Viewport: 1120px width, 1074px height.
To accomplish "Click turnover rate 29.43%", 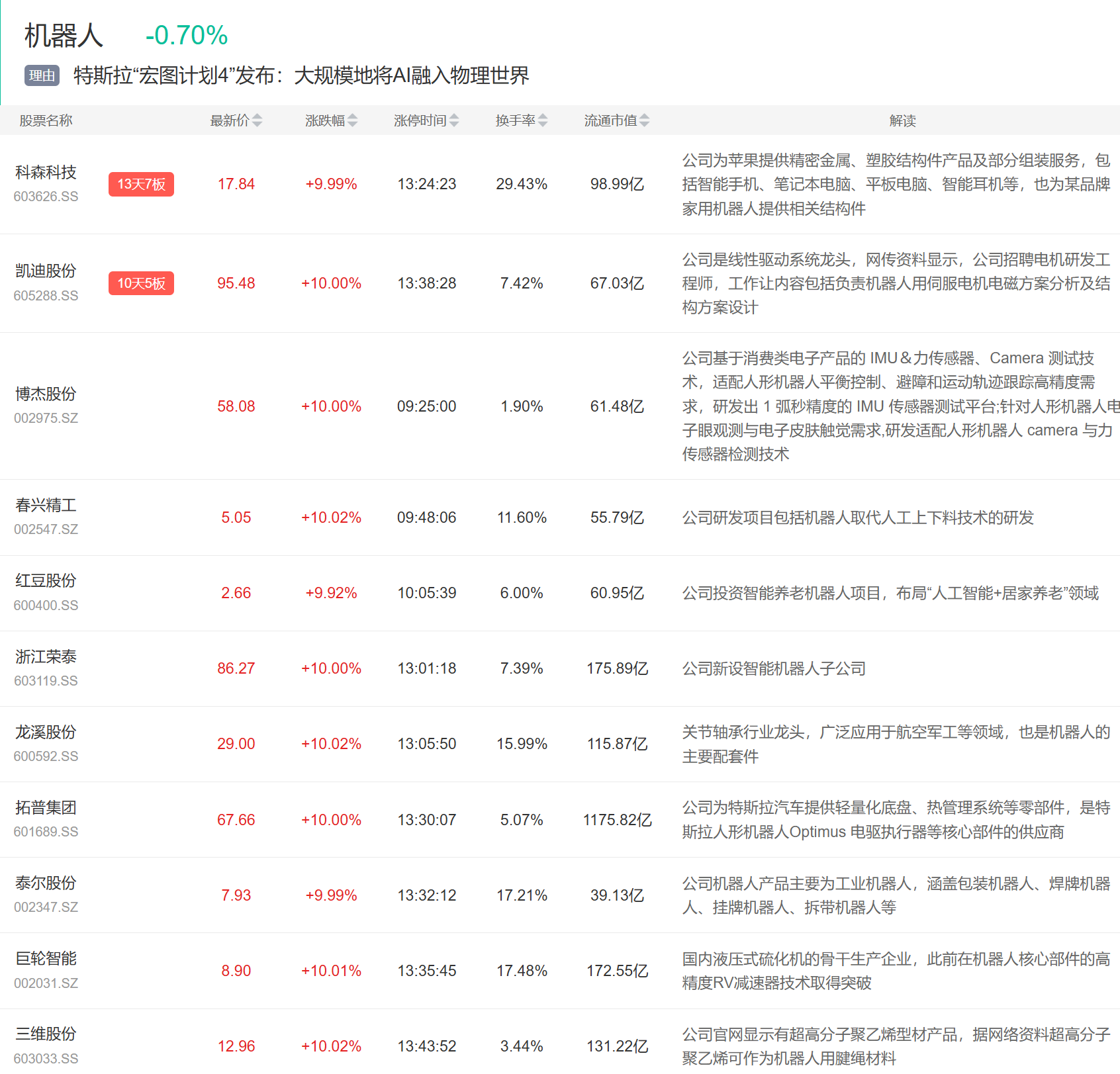I will pyautogui.click(x=522, y=184).
